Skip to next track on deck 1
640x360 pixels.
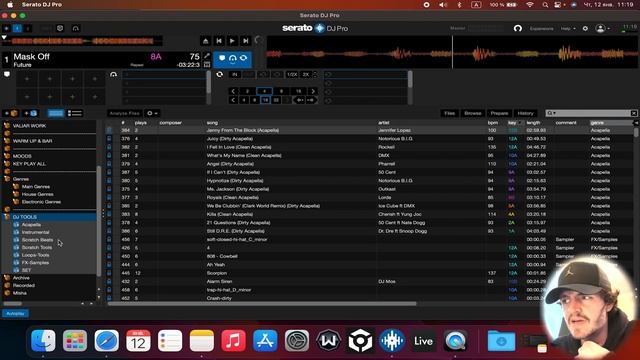tap(246, 41)
